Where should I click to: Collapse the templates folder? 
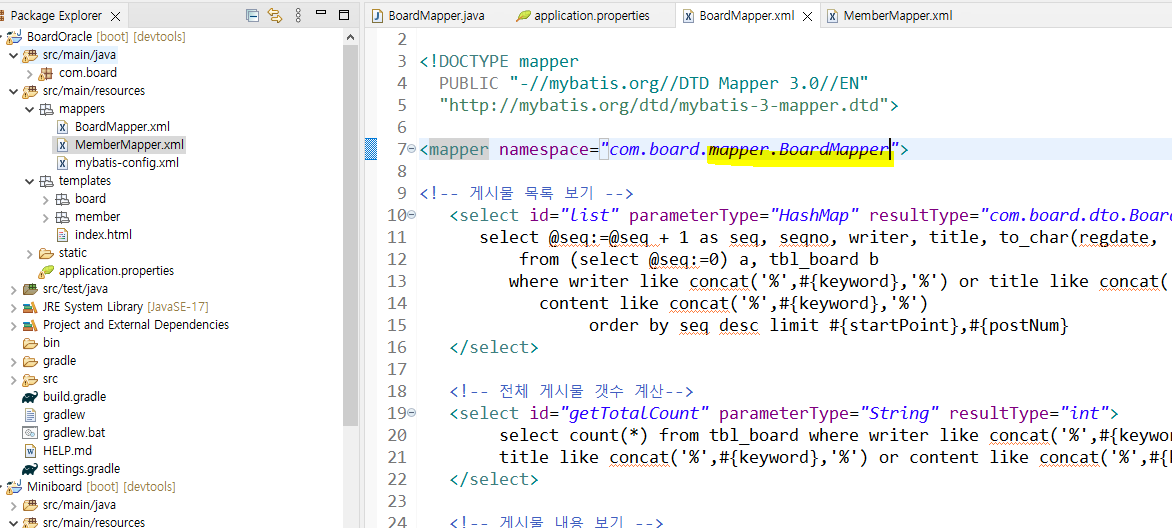point(29,180)
